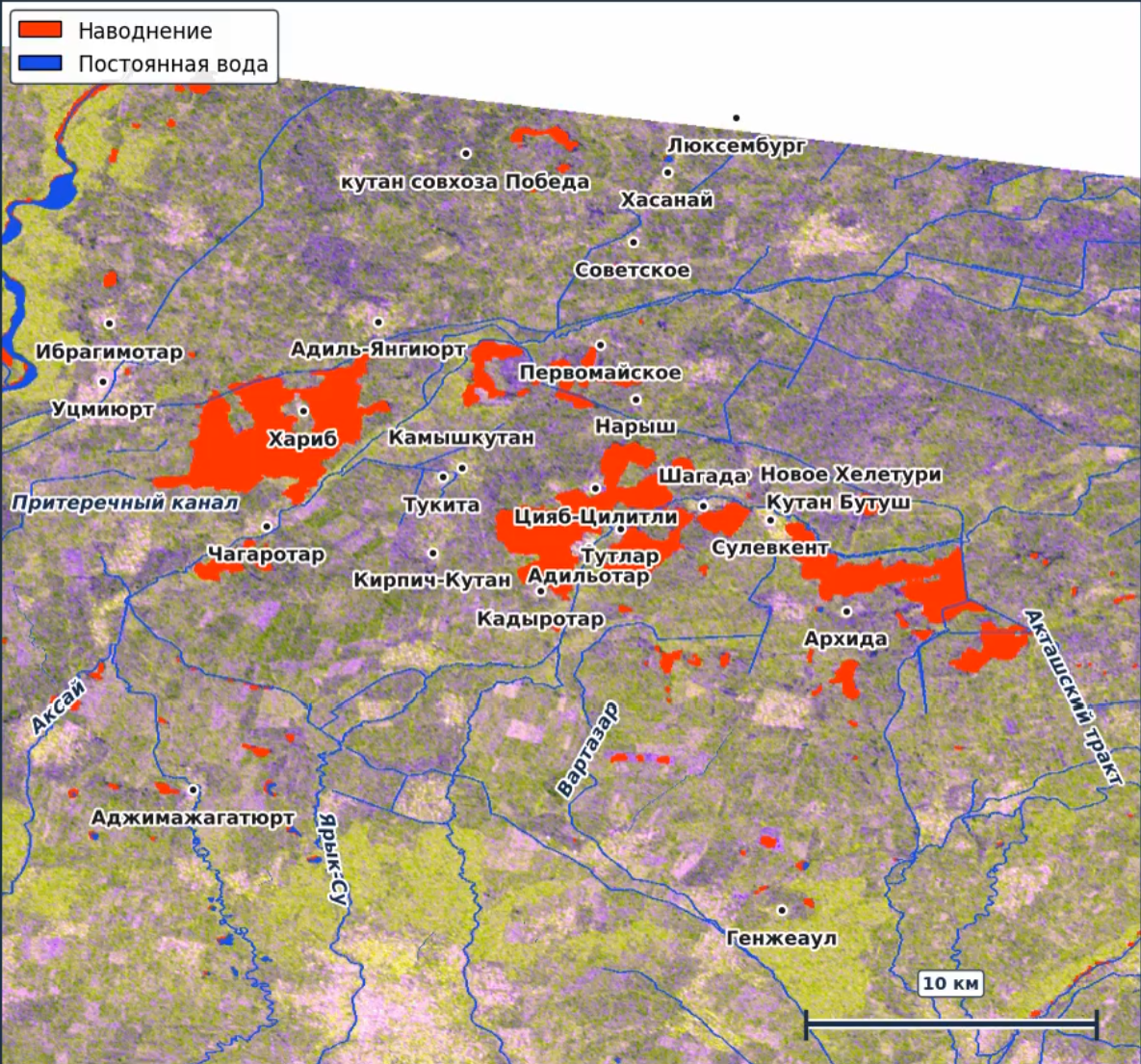Select the Кирпич-Кутан label

[x=432, y=580]
